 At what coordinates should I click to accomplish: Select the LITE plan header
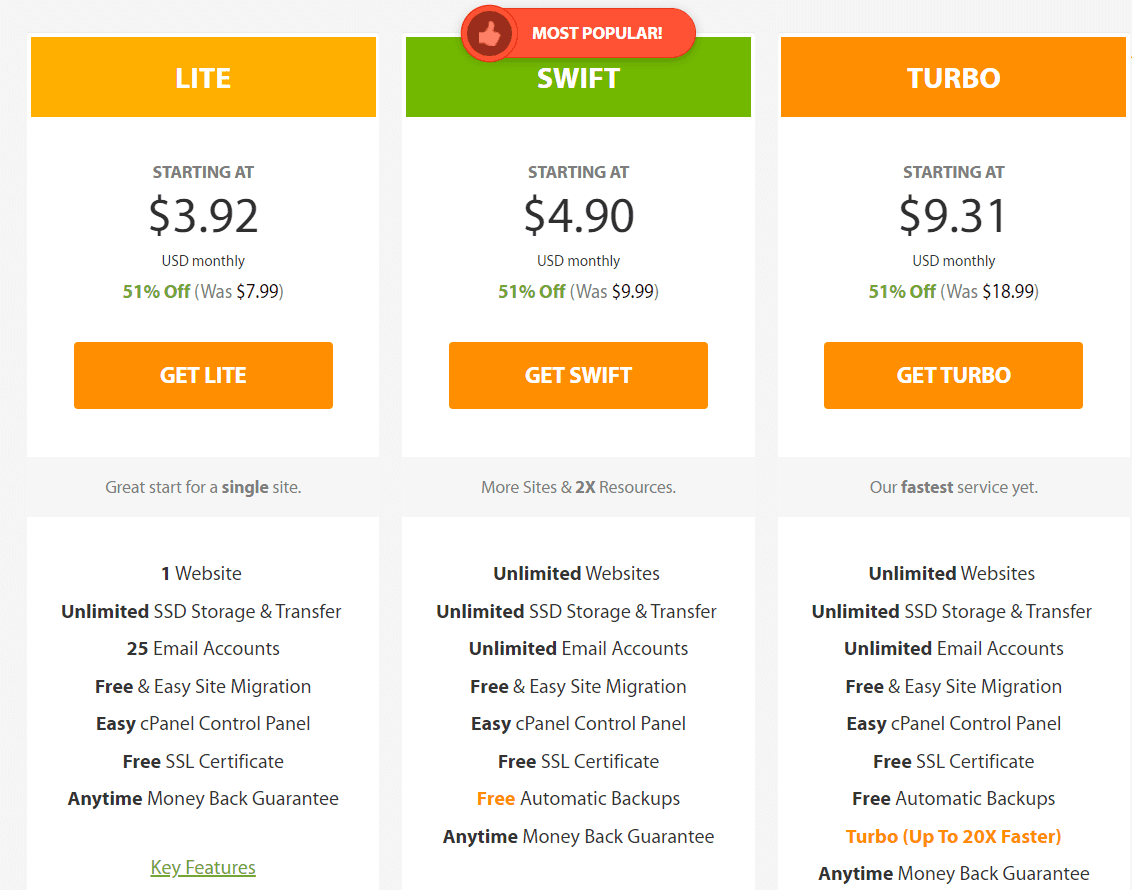pyautogui.click(x=203, y=77)
